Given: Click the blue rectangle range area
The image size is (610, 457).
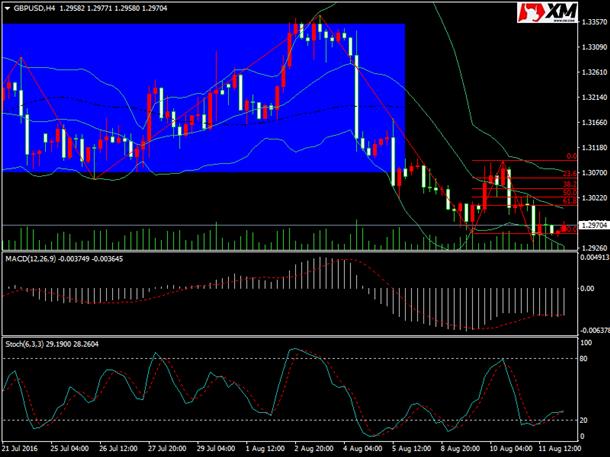Looking at the screenshot, I should tap(203, 98).
